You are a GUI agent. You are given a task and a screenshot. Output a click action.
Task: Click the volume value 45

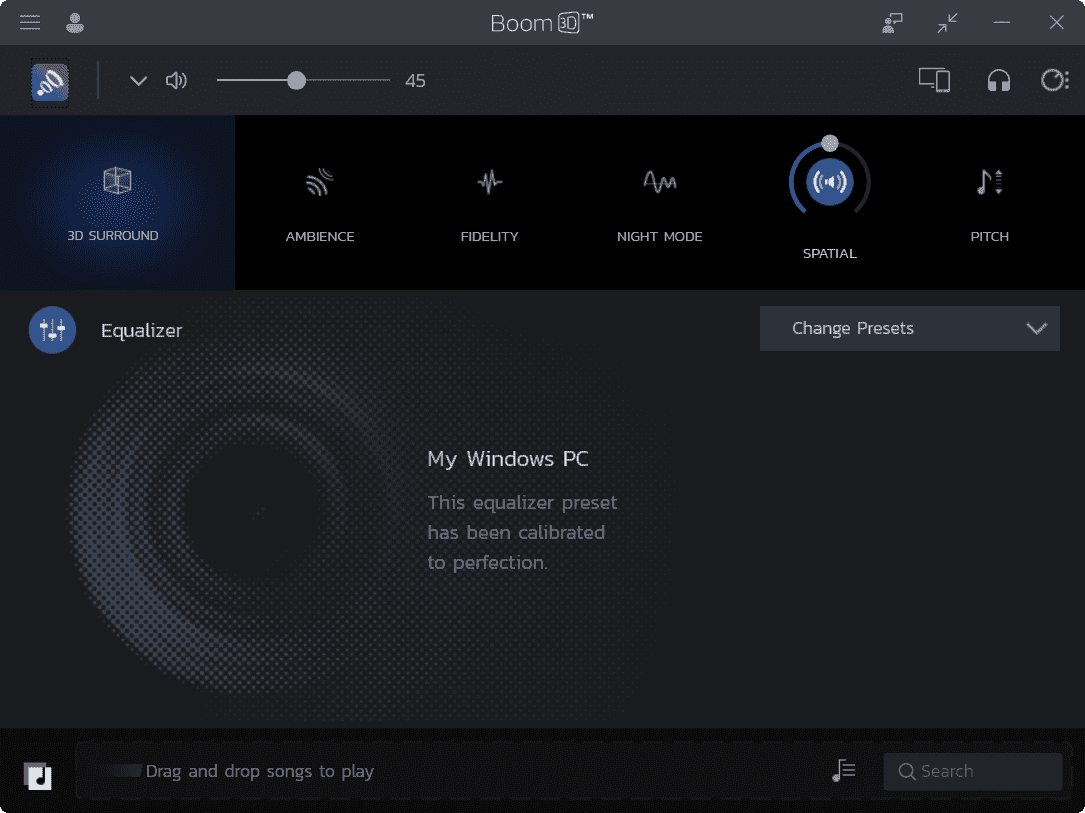[x=415, y=81]
